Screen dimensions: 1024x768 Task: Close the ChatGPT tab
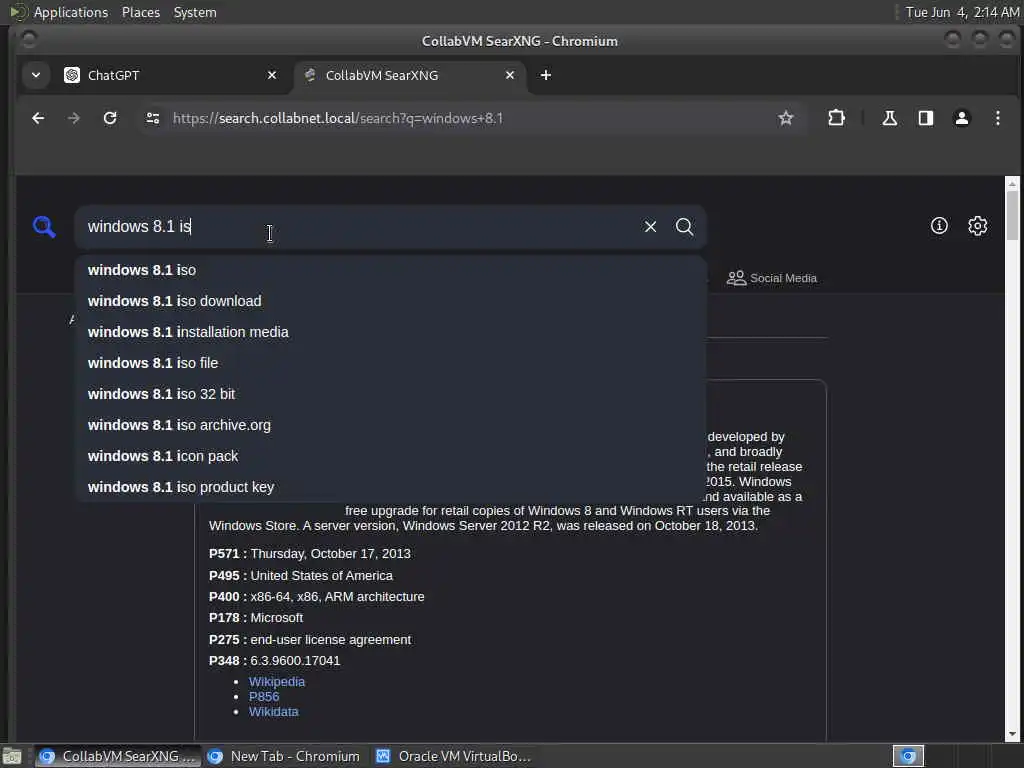click(x=272, y=76)
